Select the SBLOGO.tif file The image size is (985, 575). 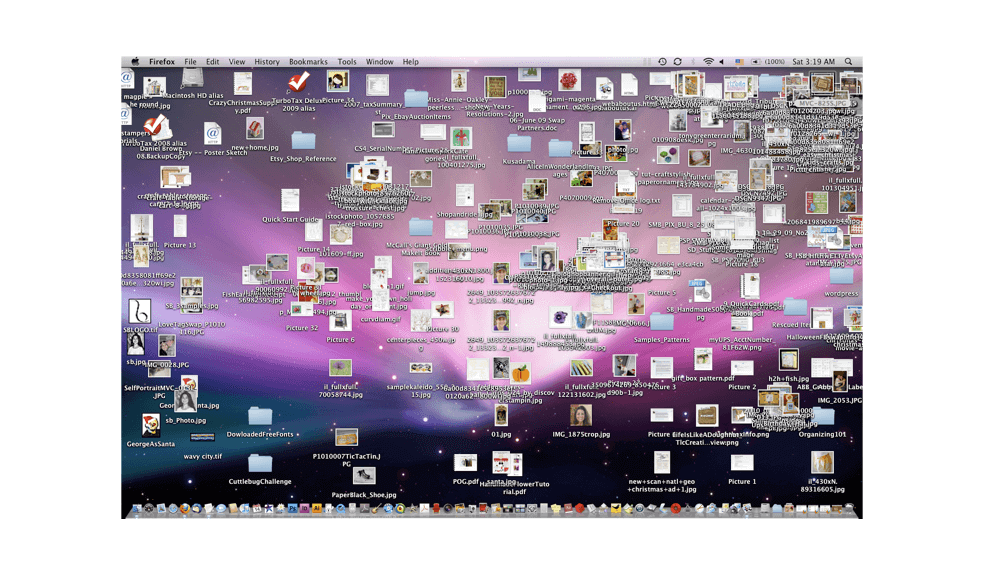click(139, 311)
